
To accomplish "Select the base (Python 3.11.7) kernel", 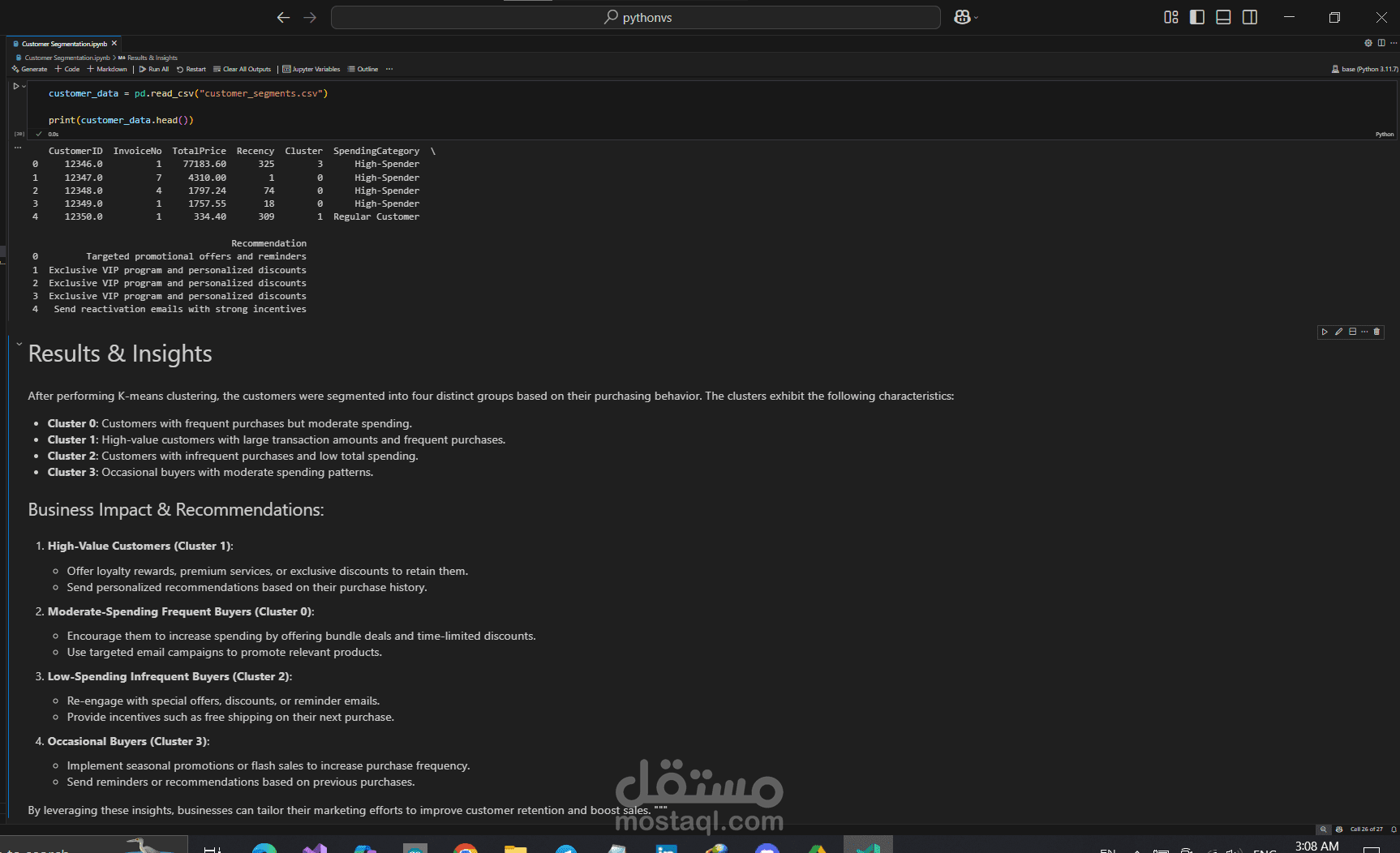I will pos(1365,69).
